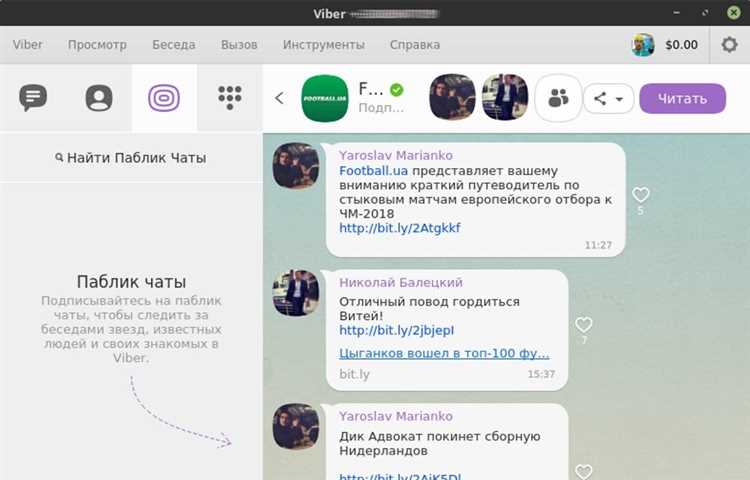Open the http://bit.ly/2jbjepI link

point(397,330)
